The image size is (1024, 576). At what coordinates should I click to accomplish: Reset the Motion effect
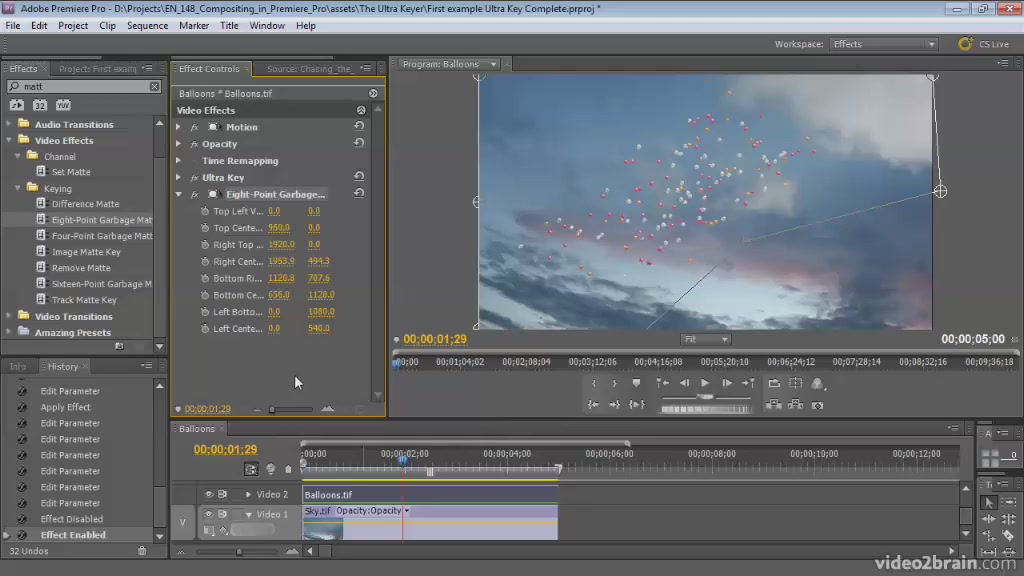359,126
